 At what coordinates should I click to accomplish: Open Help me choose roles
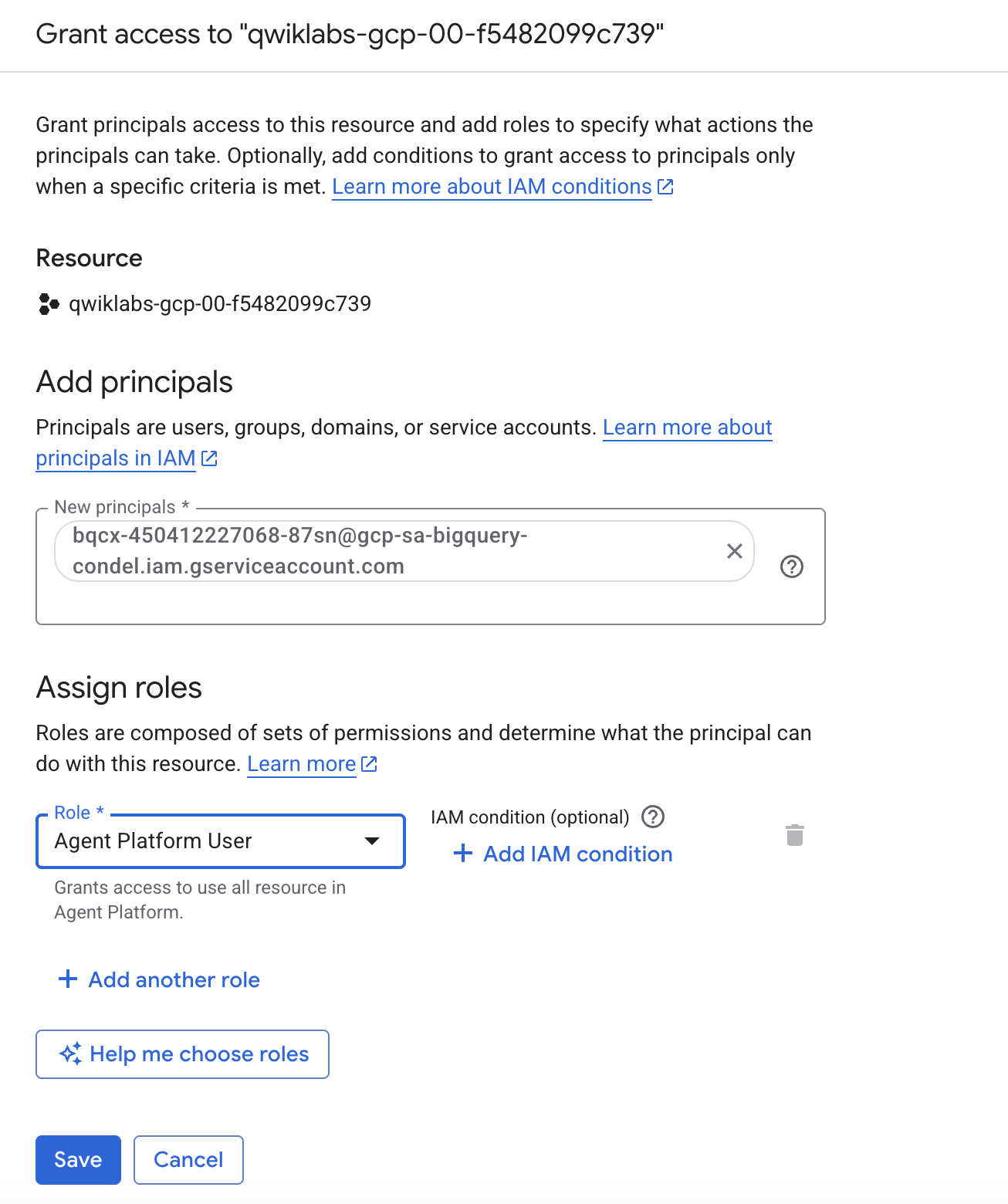(182, 1054)
